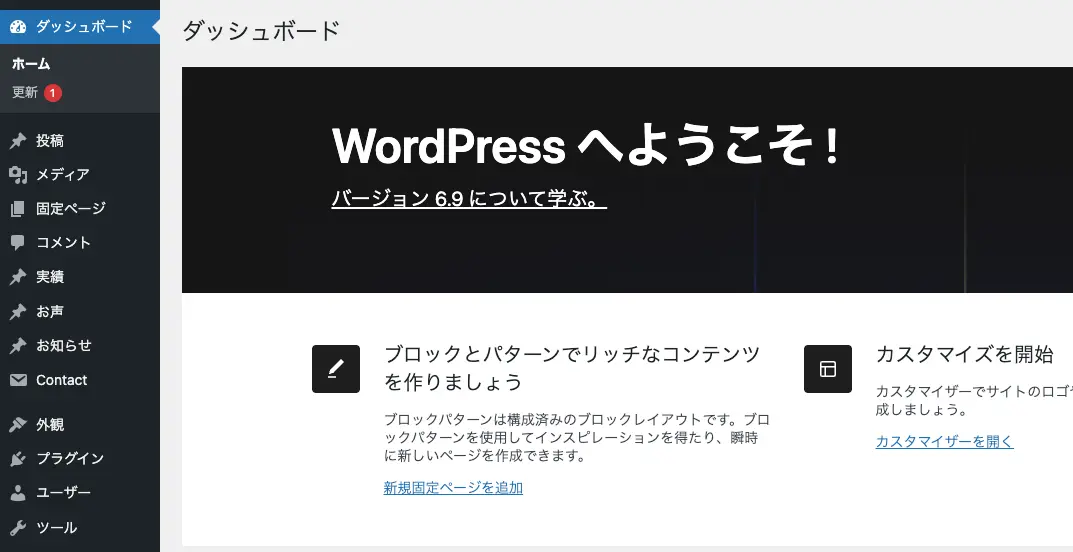Open the メディア menu
Viewport: 1073px width, 552px height.
[80, 175]
